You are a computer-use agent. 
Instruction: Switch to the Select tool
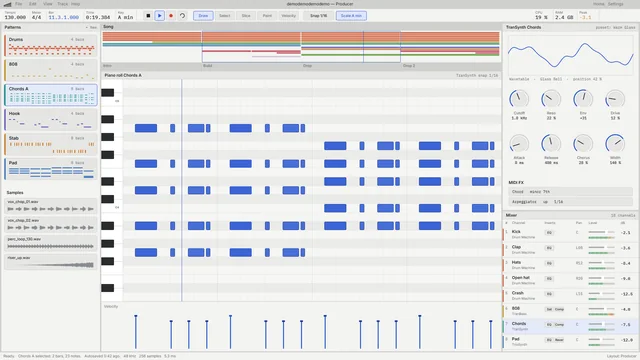tap(224, 16)
